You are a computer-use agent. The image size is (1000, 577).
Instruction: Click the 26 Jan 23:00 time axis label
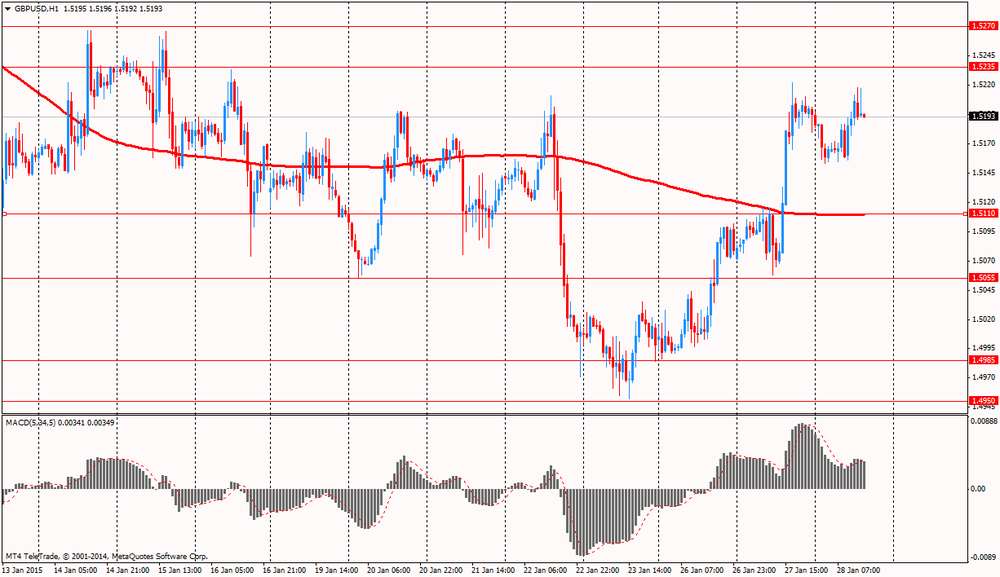point(754,570)
